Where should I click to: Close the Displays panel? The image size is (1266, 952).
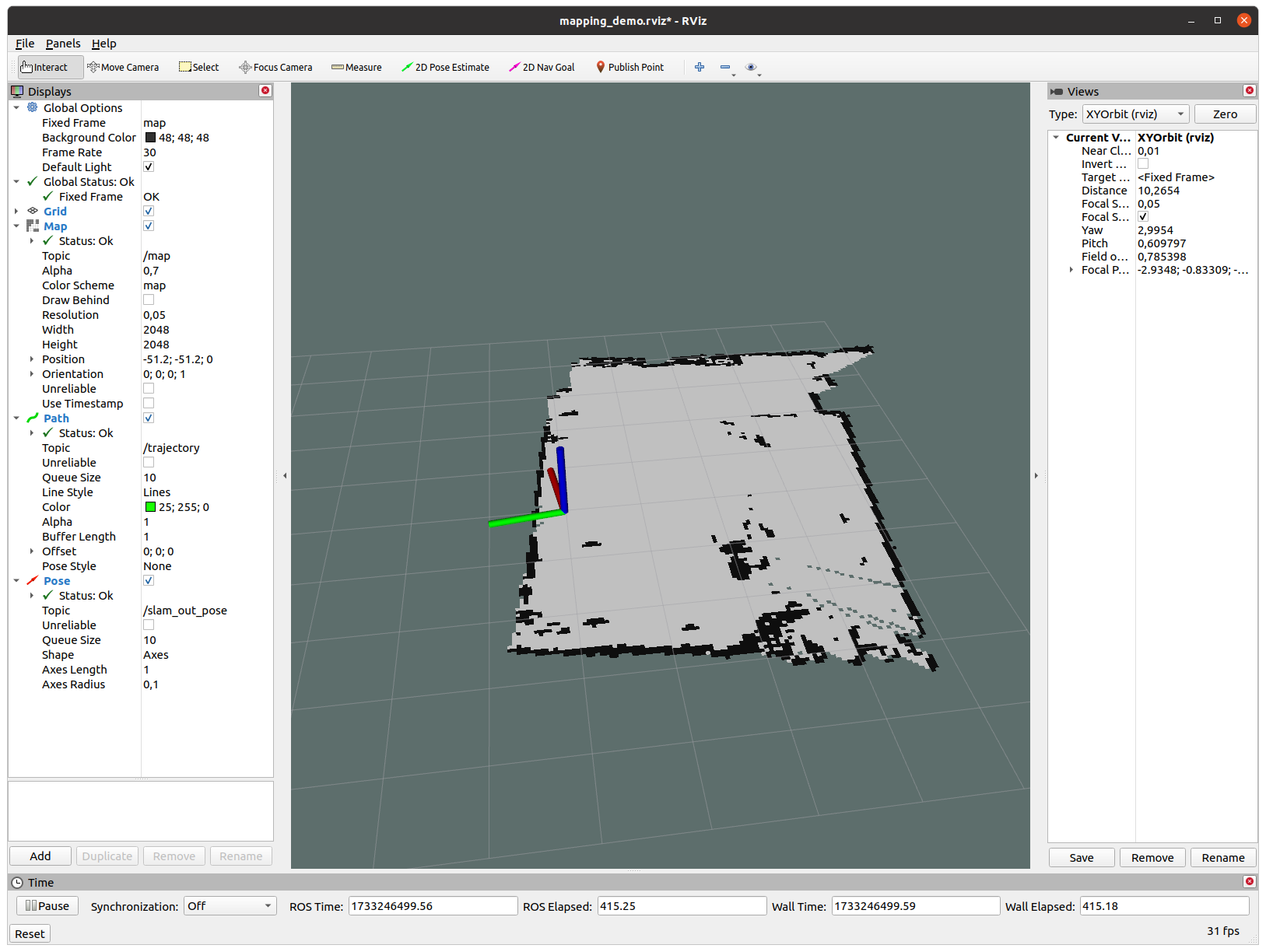click(x=265, y=91)
